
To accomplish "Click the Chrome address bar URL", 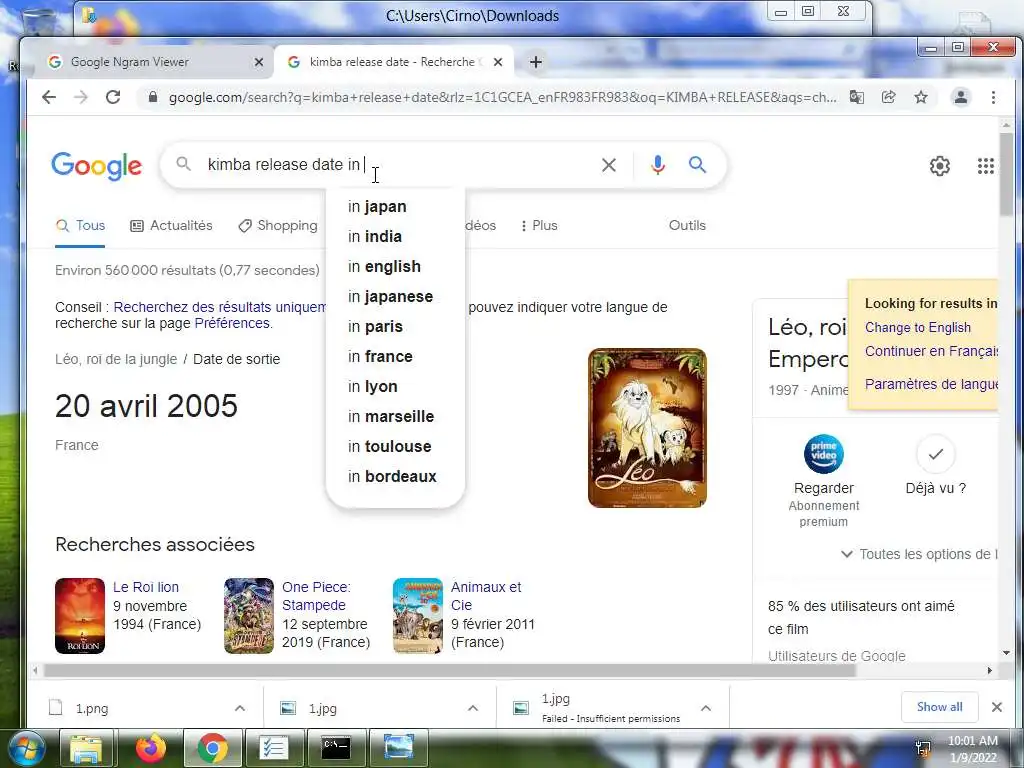I will tap(502, 97).
